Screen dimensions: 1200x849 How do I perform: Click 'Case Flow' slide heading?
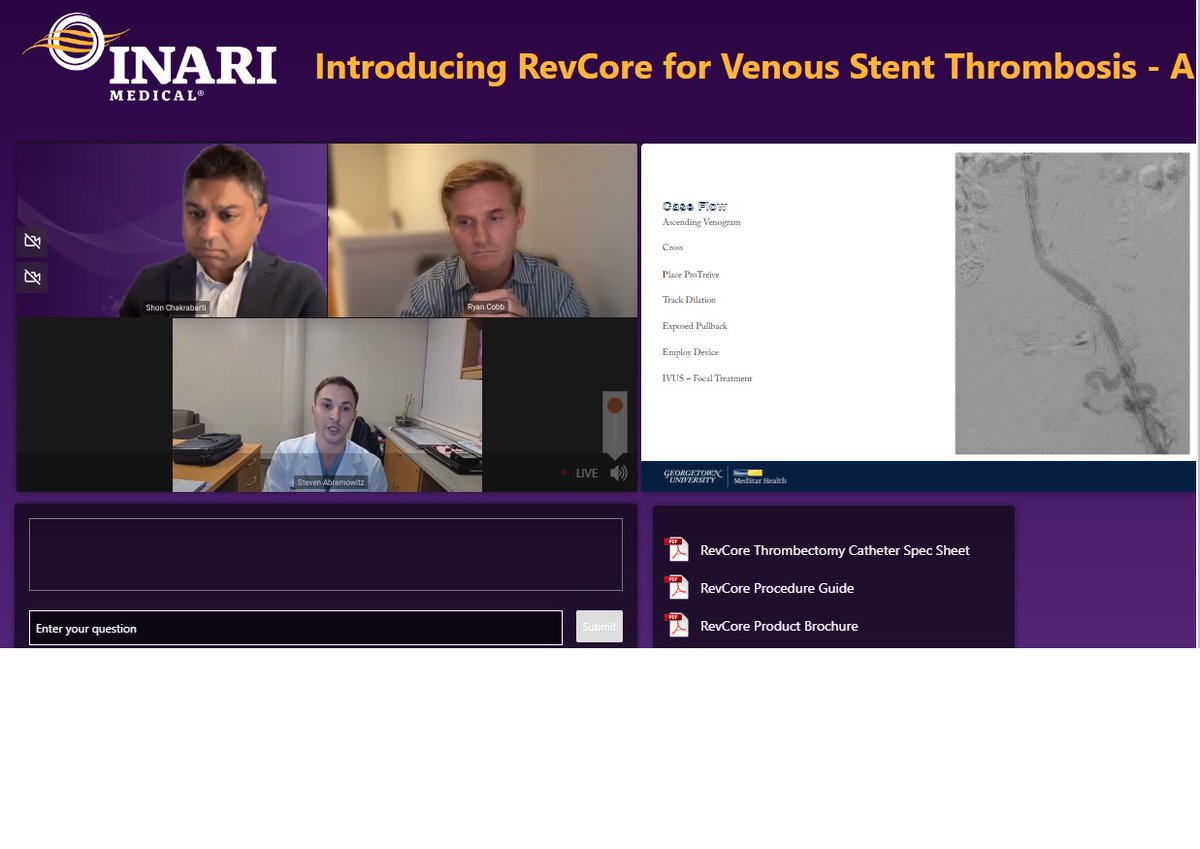(694, 205)
